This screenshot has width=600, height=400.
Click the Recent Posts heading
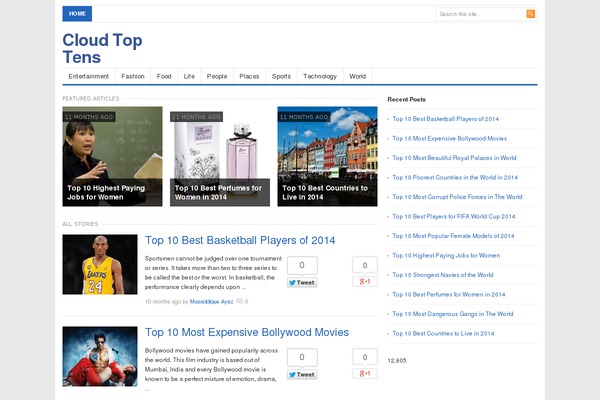click(406, 100)
